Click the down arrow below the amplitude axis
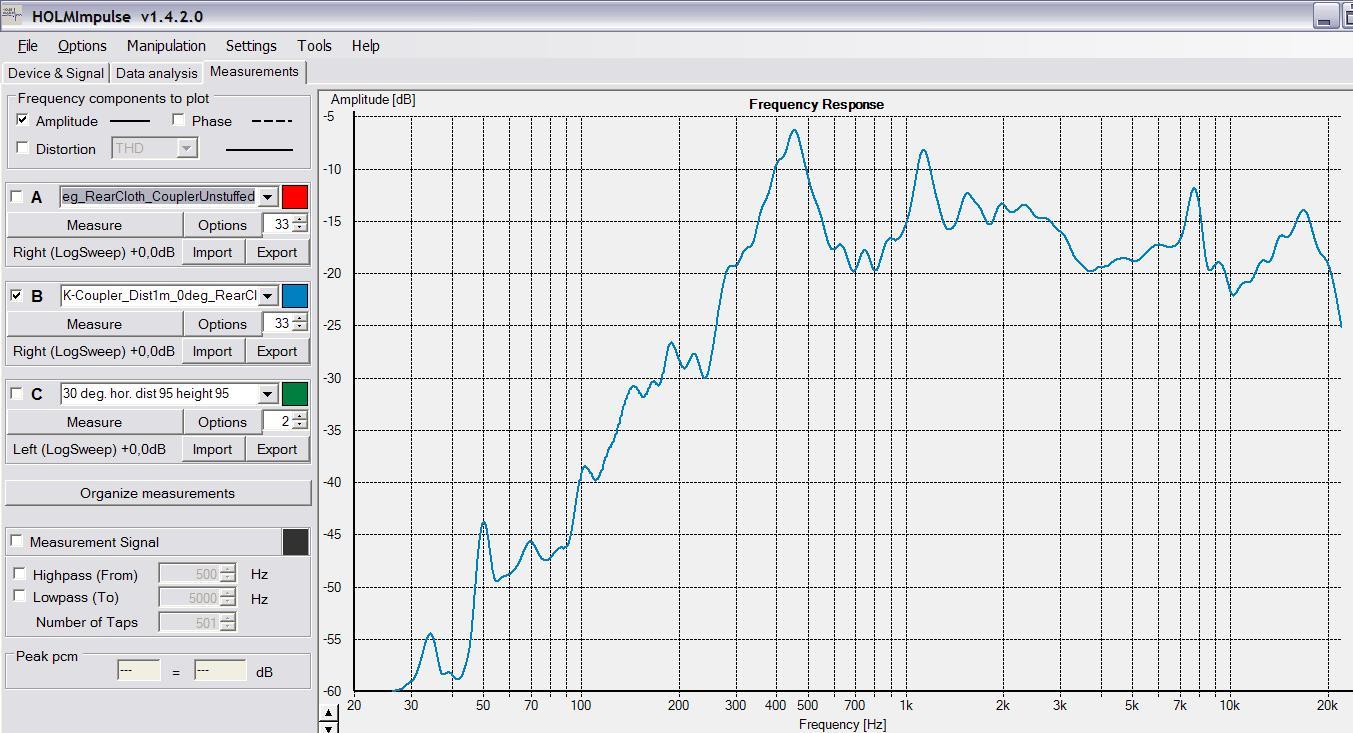Screen dimensions: 1353x733 coord(329,727)
